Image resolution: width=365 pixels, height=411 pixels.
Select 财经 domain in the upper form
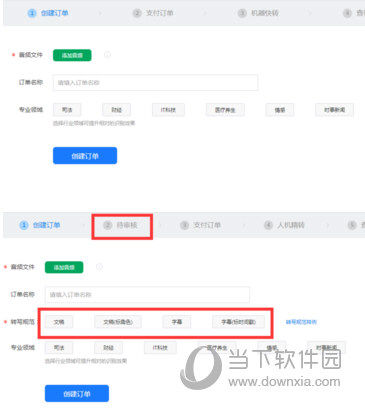pos(116,110)
